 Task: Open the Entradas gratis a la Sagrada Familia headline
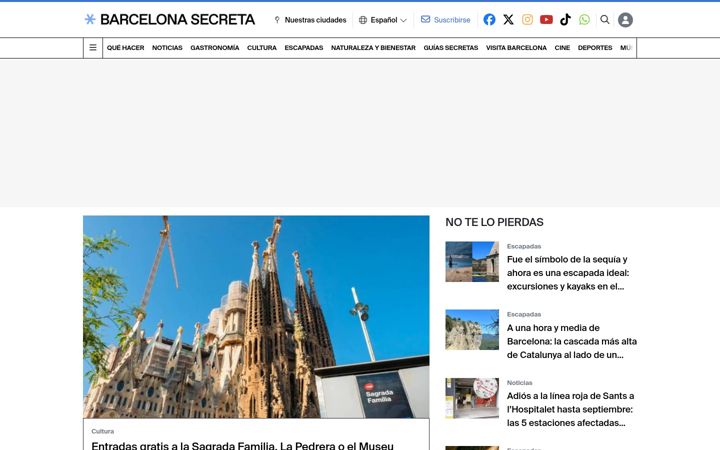(242, 445)
